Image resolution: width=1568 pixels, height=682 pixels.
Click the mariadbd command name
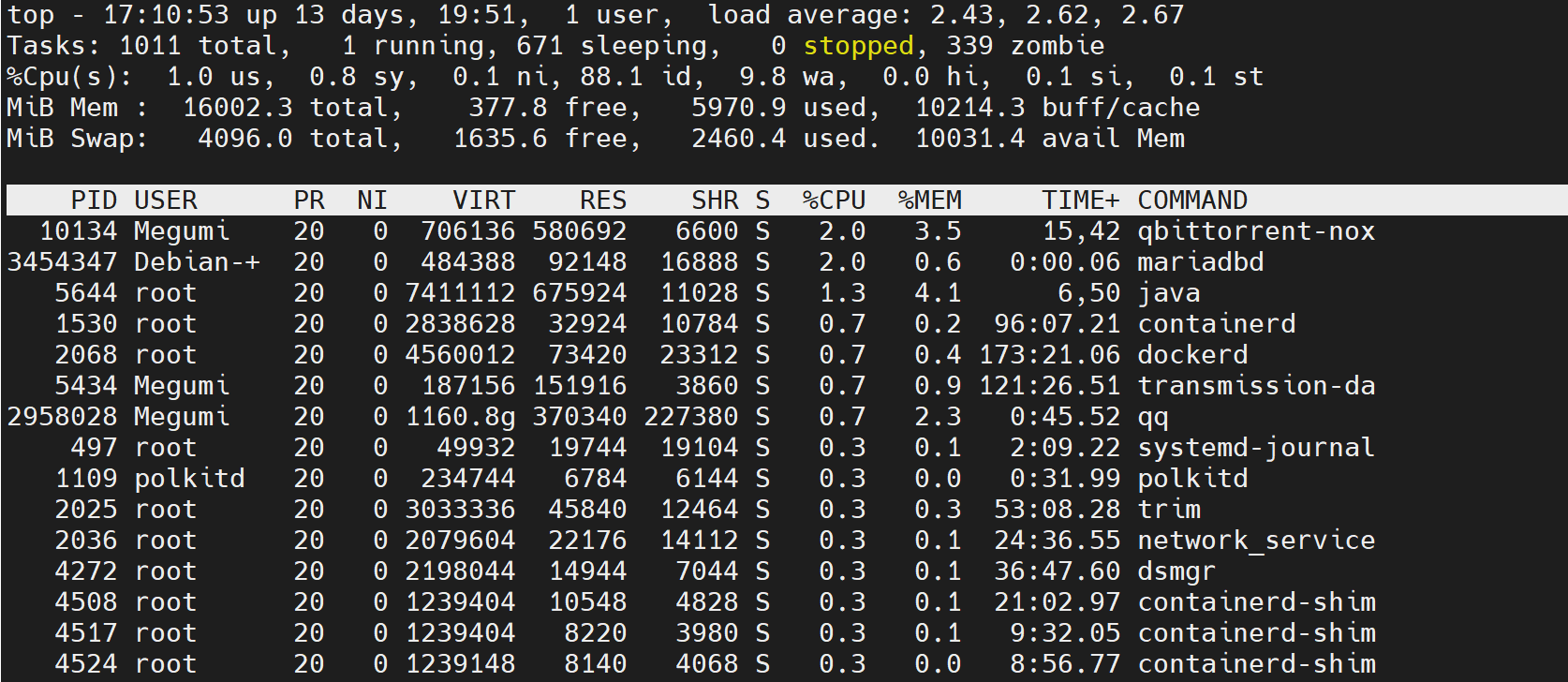point(1201,262)
